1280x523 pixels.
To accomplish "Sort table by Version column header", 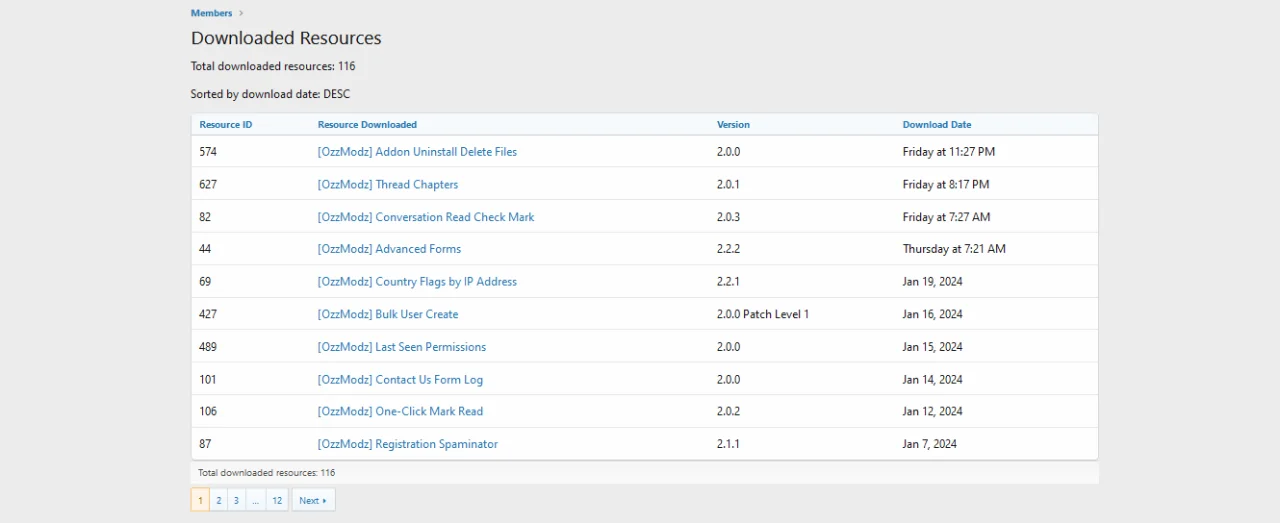I will 733,125.
